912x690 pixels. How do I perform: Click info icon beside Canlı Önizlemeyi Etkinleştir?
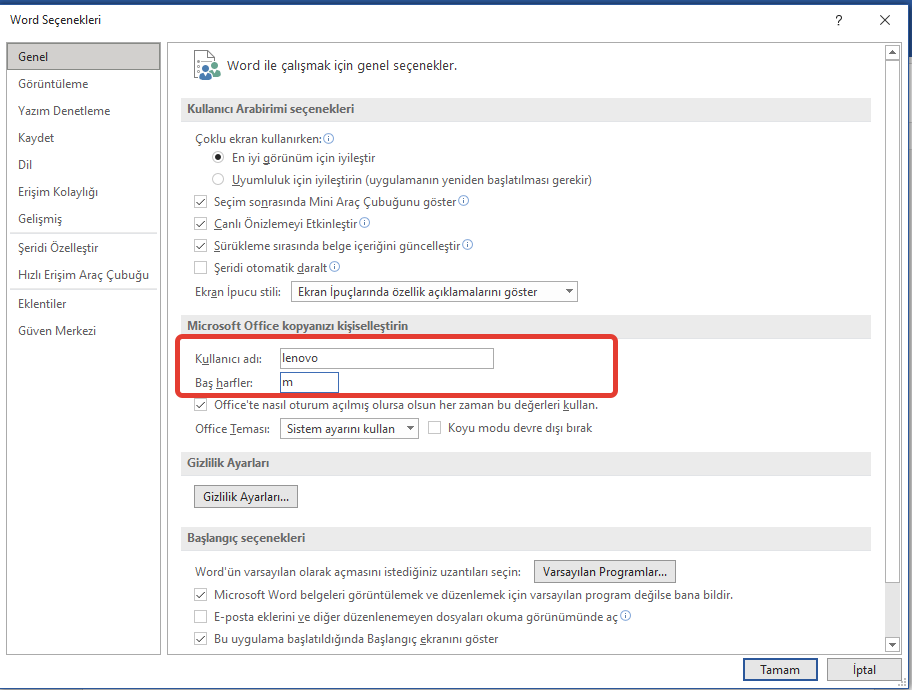365,223
